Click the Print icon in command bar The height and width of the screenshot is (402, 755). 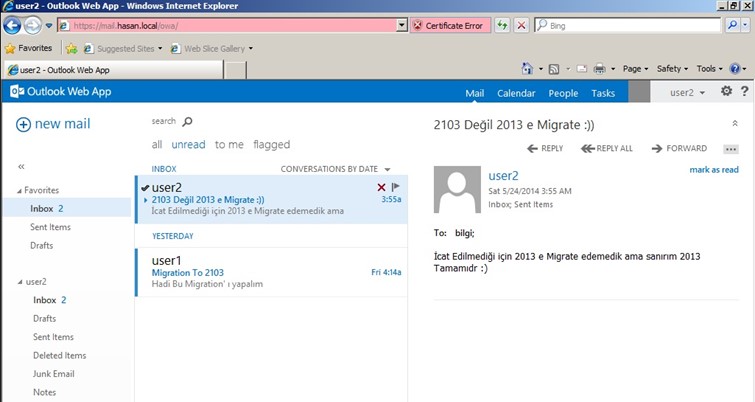599,69
